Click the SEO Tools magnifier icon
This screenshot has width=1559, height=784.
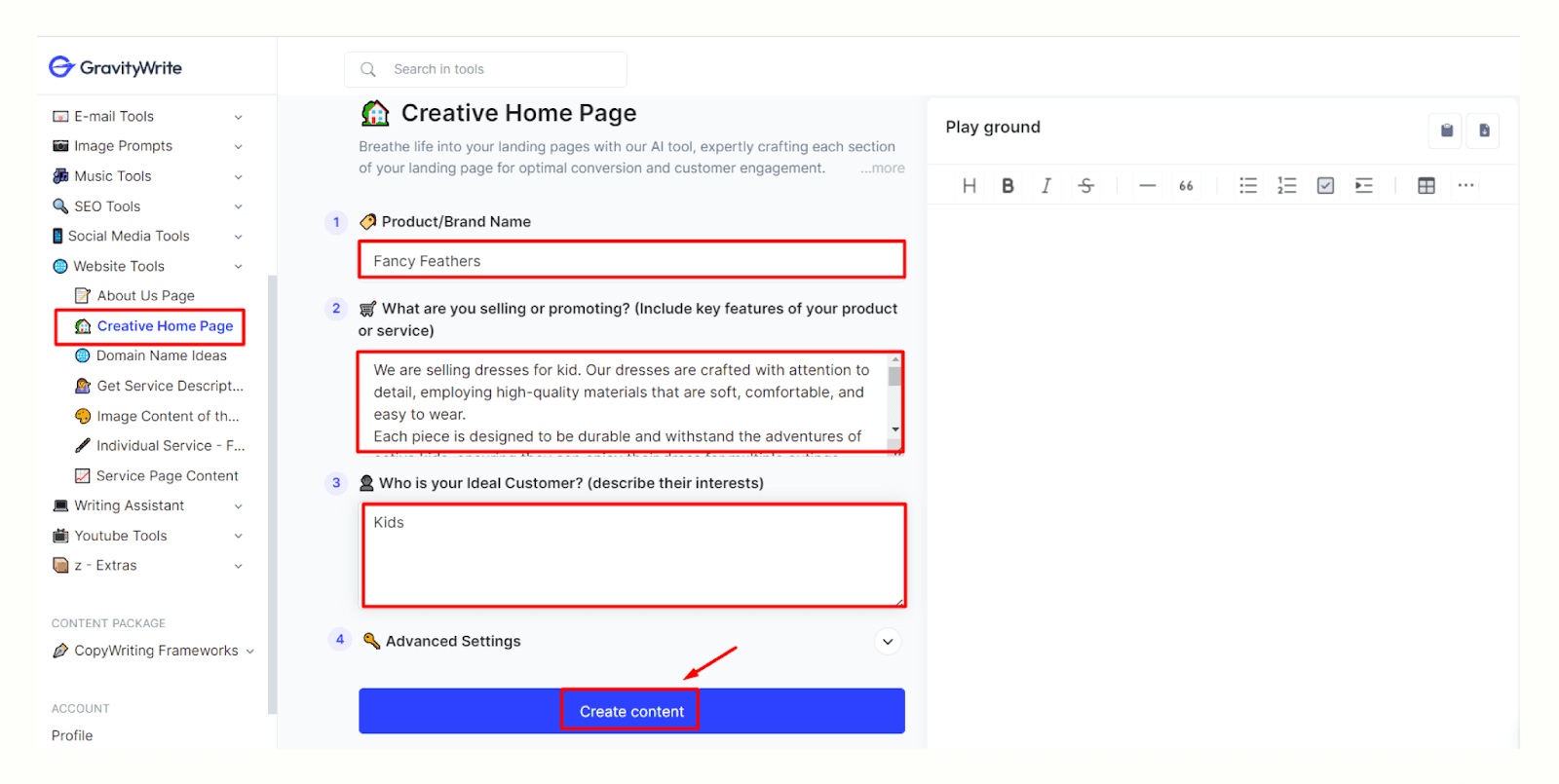pos(60,206)
